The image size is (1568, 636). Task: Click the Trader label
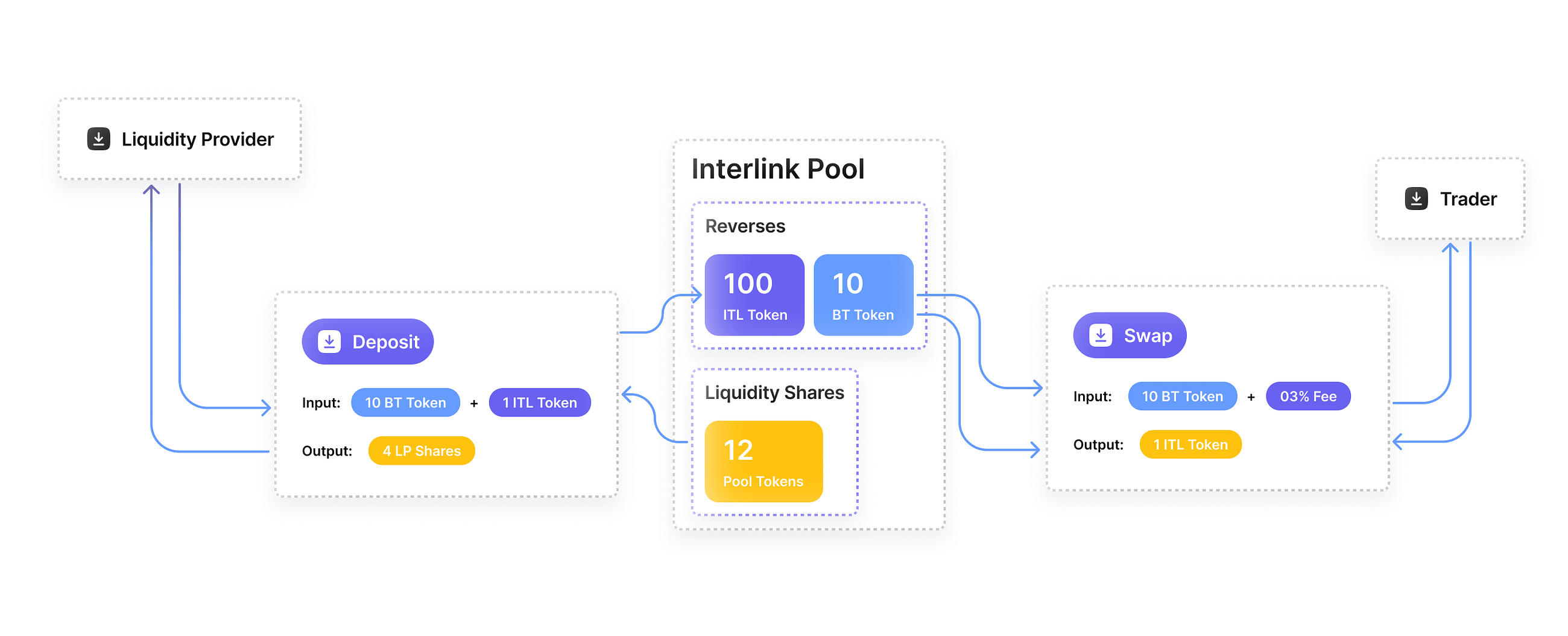pyautogui.click(x=1468, y=199)
